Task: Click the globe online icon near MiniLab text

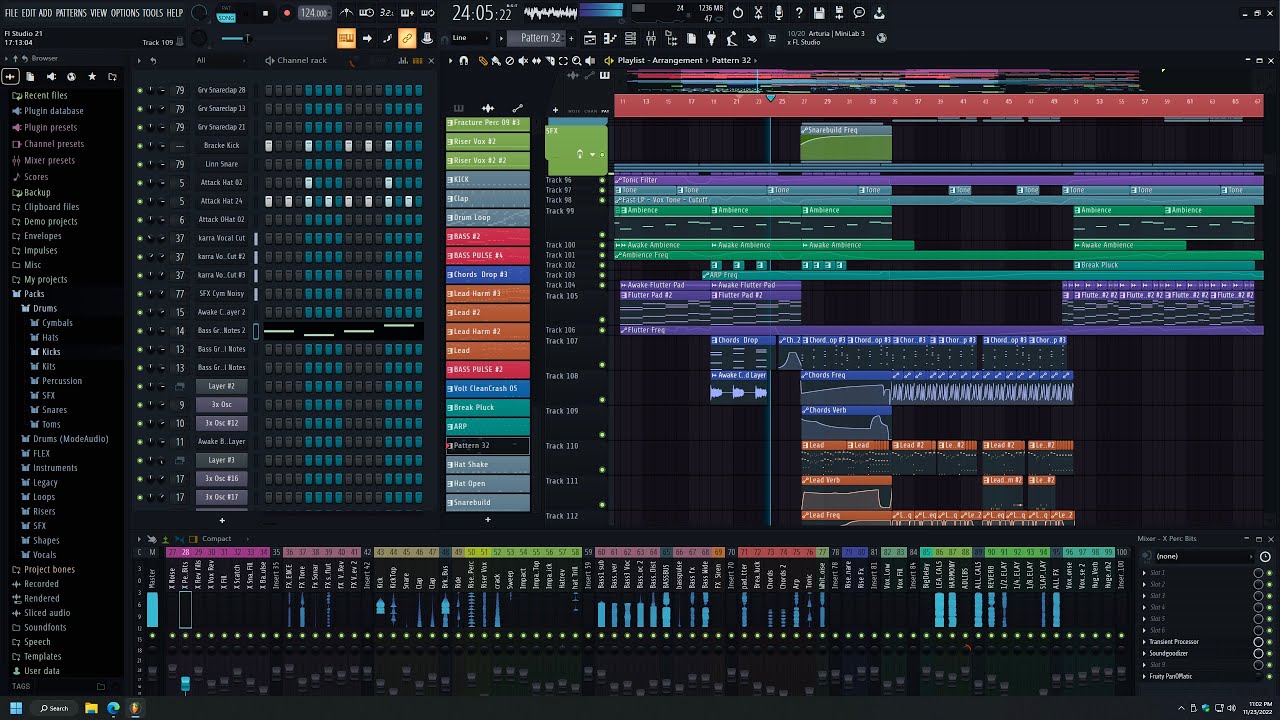Action: [881, 38]
